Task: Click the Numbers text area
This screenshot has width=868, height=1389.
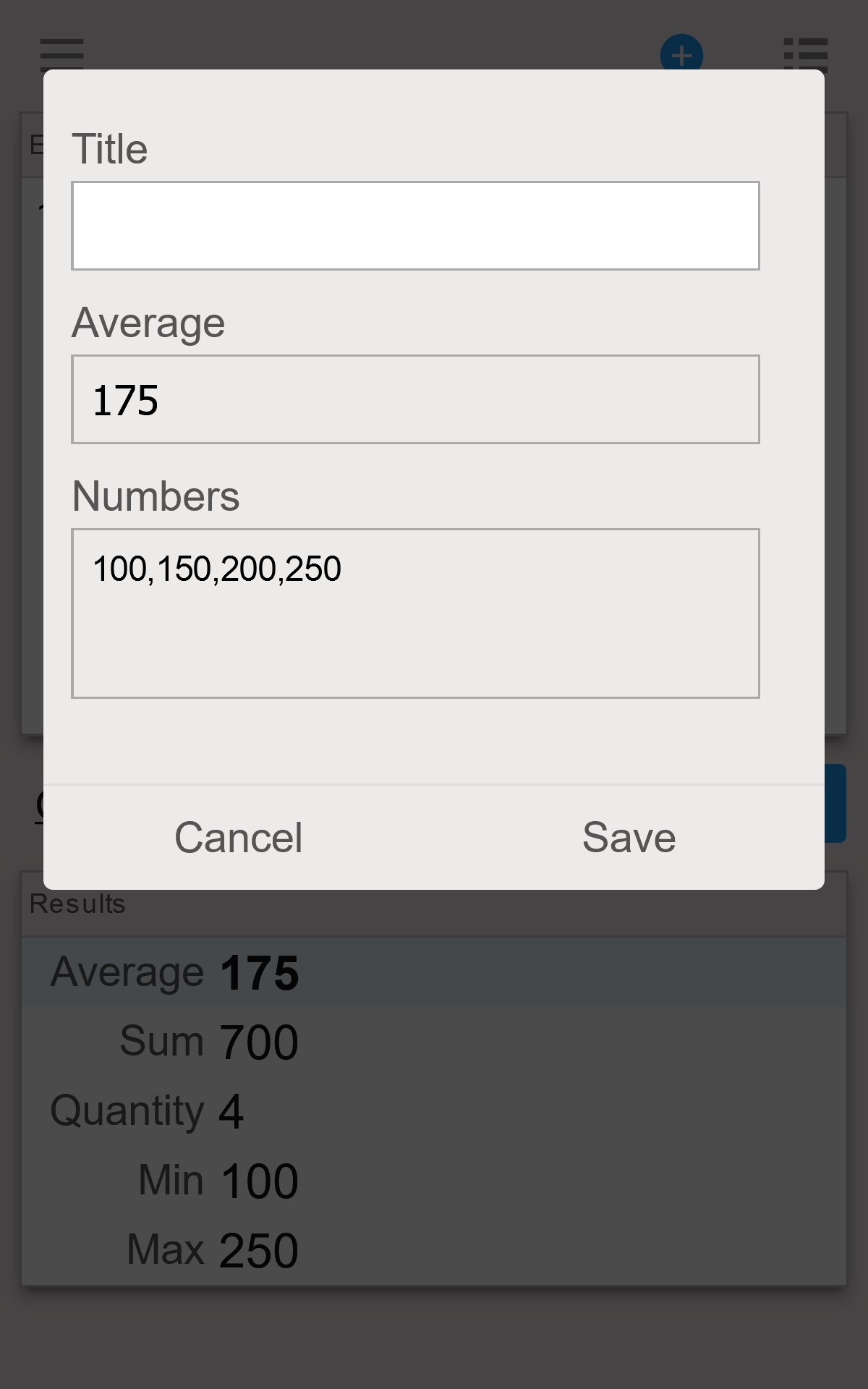Action: [415, 613]
